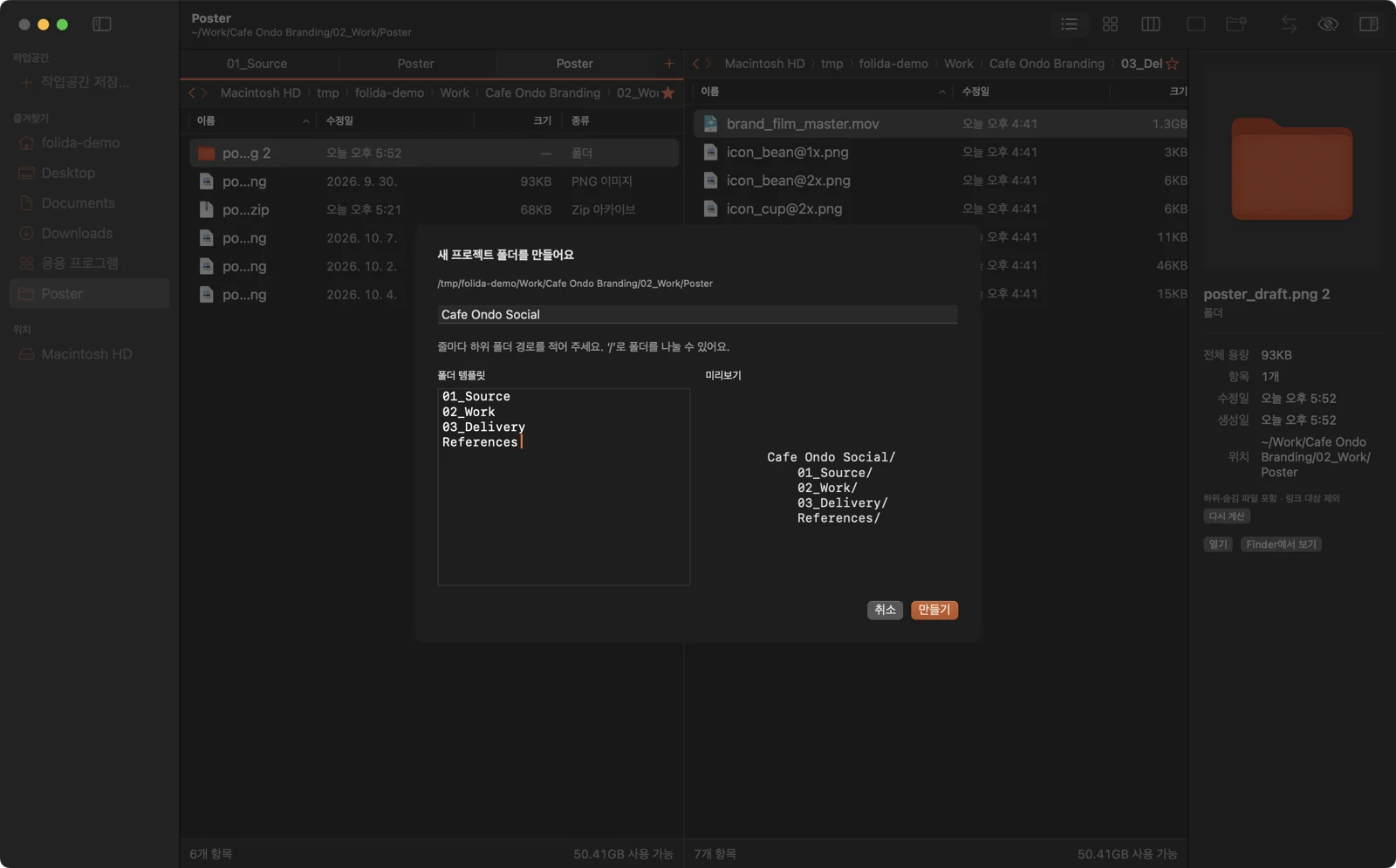Click the Finder에서 보기 button
The image size is (1396, 868).
pyautogui.click(x=1281, y=544)
